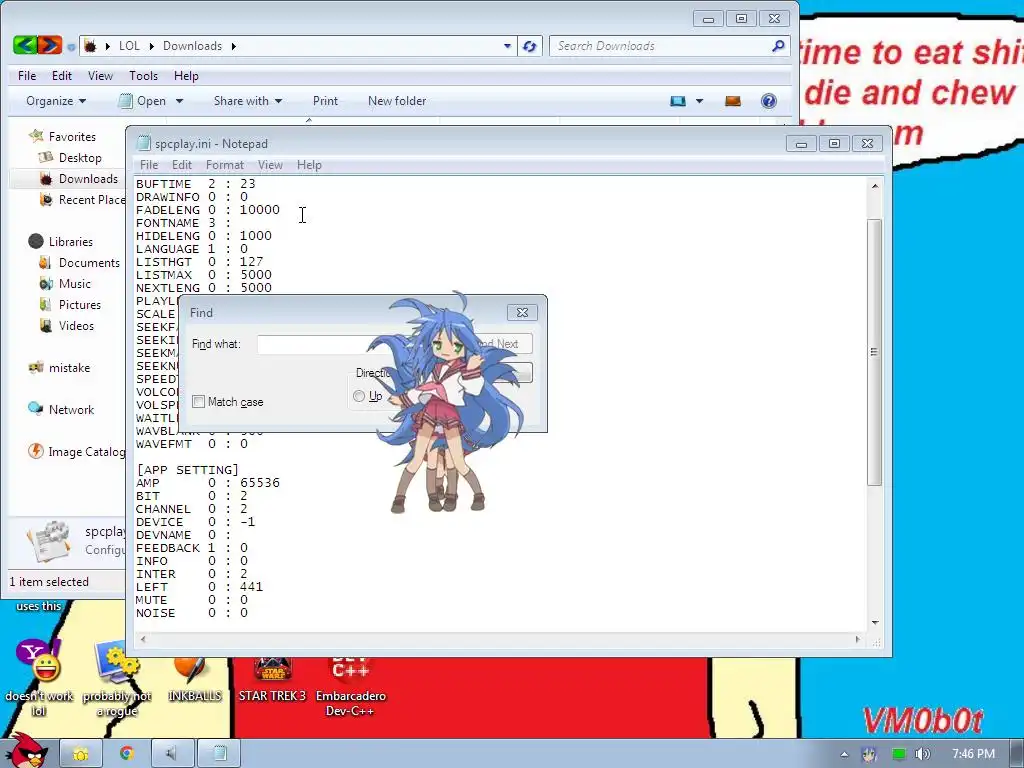Open the Open button's dropdown arrow
Viewport: 1024px width, 768px height.
point(179,101)
